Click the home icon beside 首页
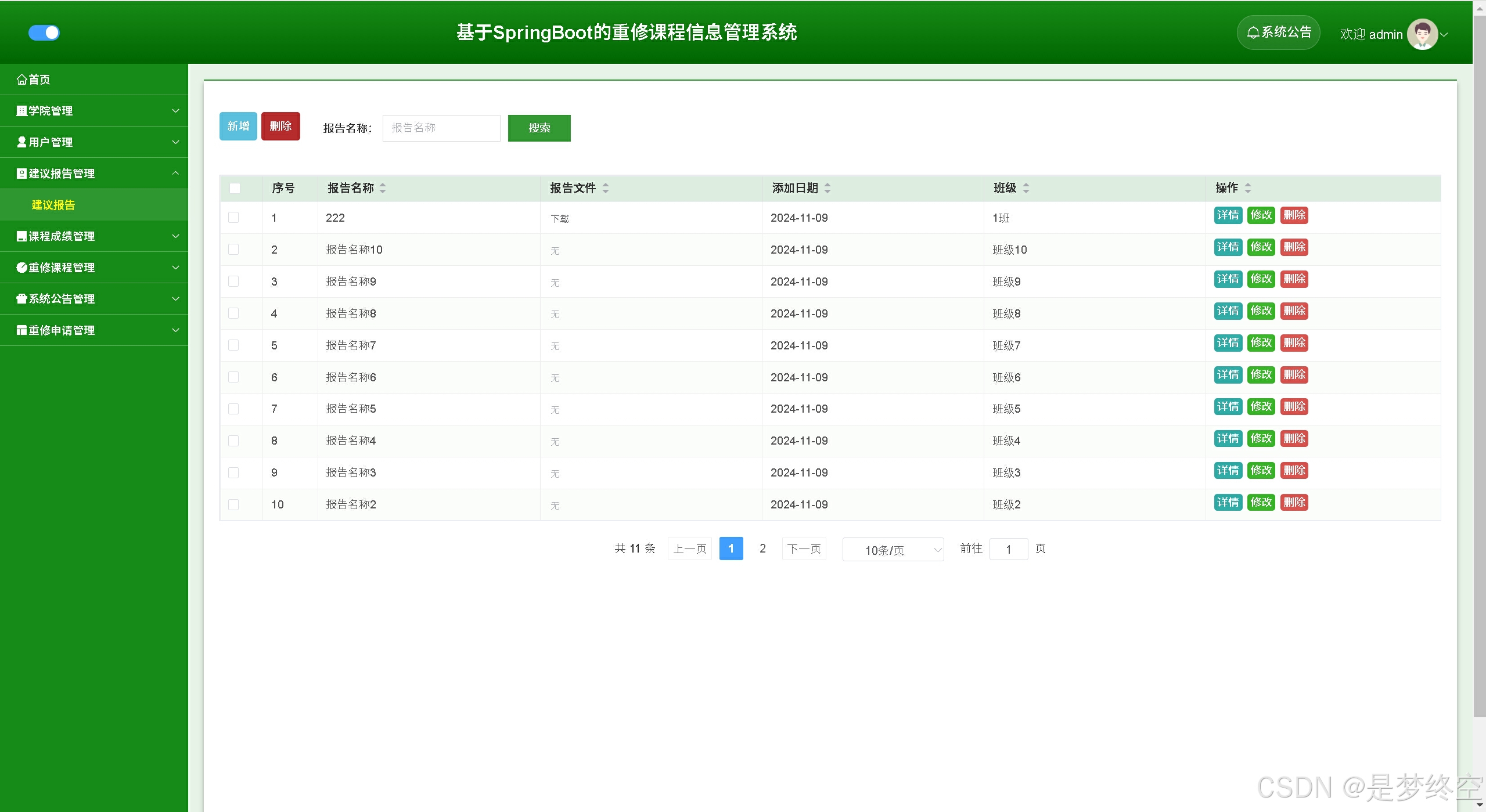Image resolution: width=1486 pixels, height=812 pixels. tap(22, 80)
